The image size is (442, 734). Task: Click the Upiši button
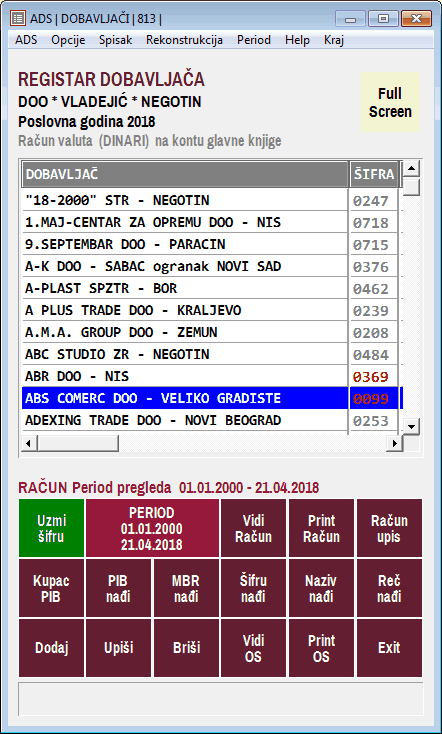(x=118, y=648)
